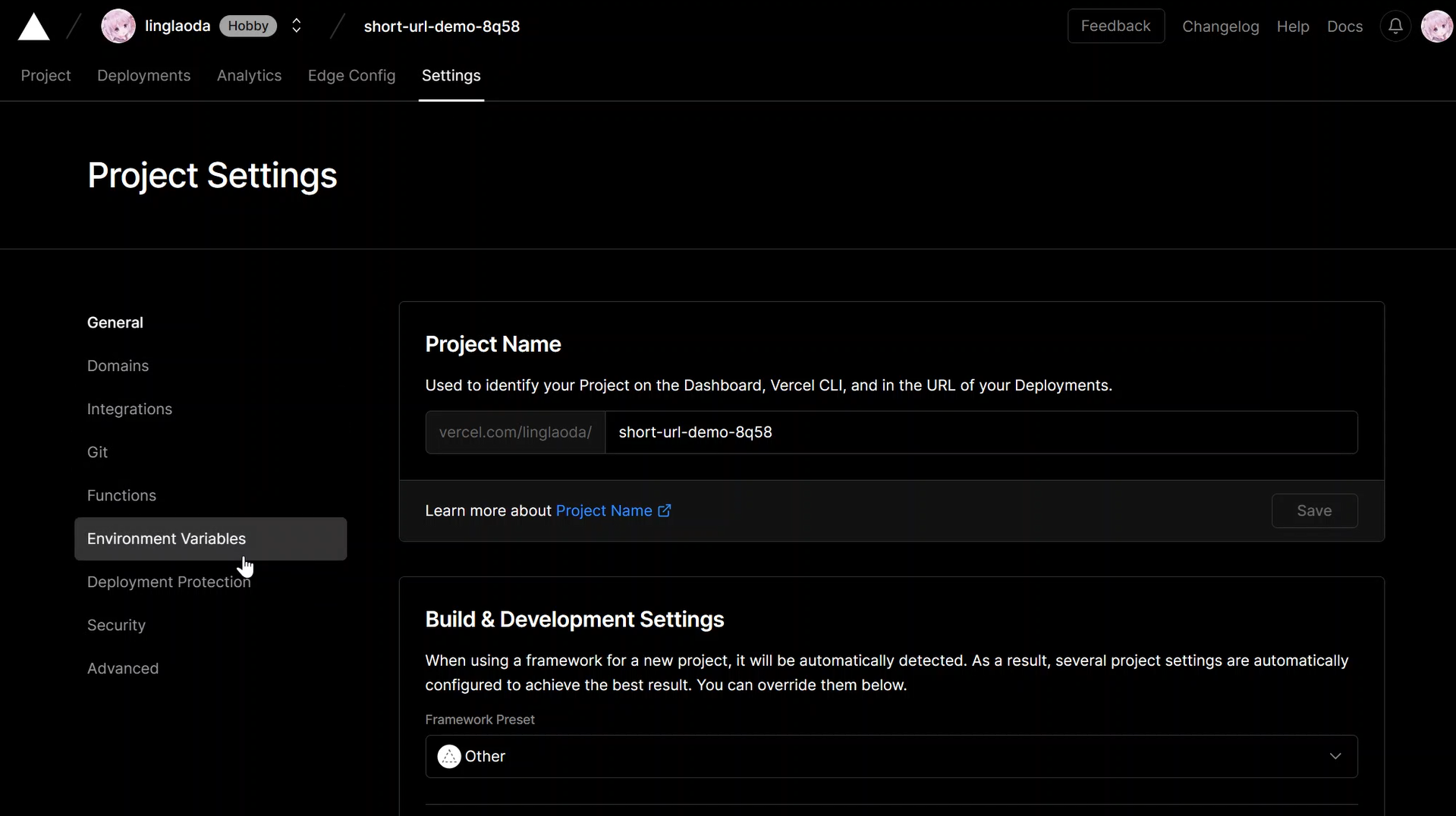Image resolution: width=1456 pixels, height=816 pixels.
Task: Click the Hobby plan badge
Action: click(248, 27)
